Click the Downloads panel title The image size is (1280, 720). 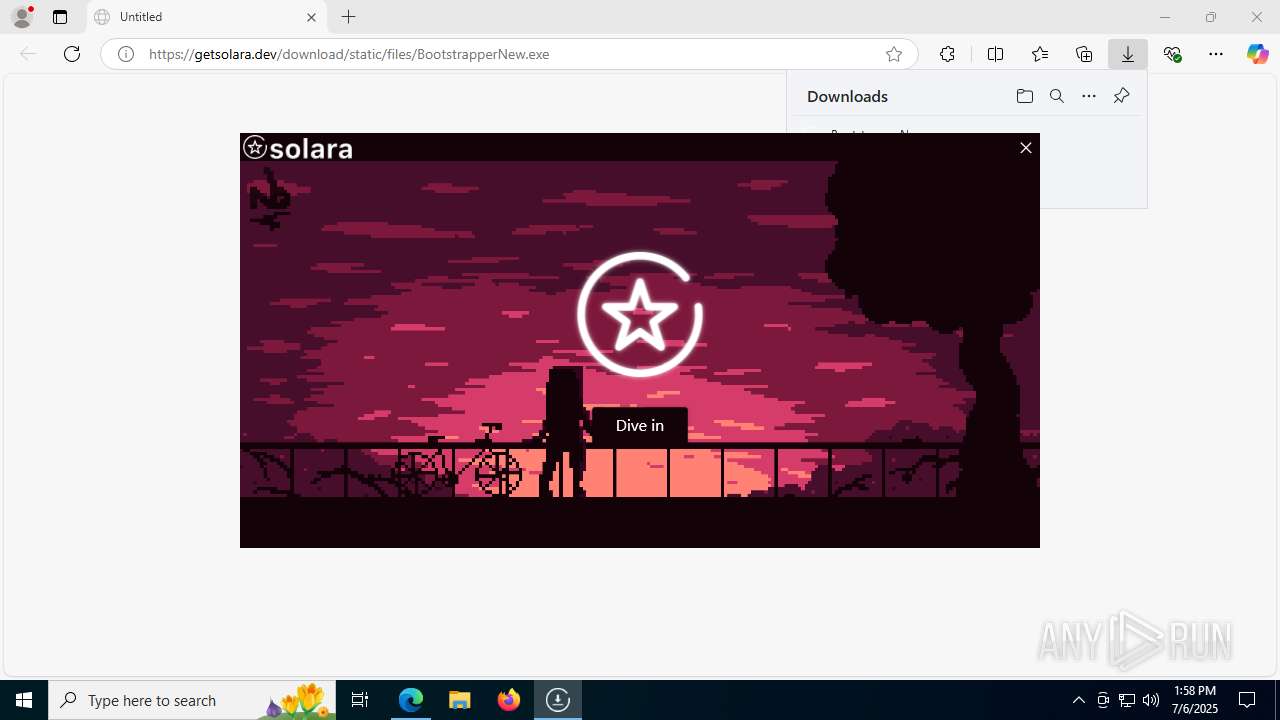click(x=847, y=96)
